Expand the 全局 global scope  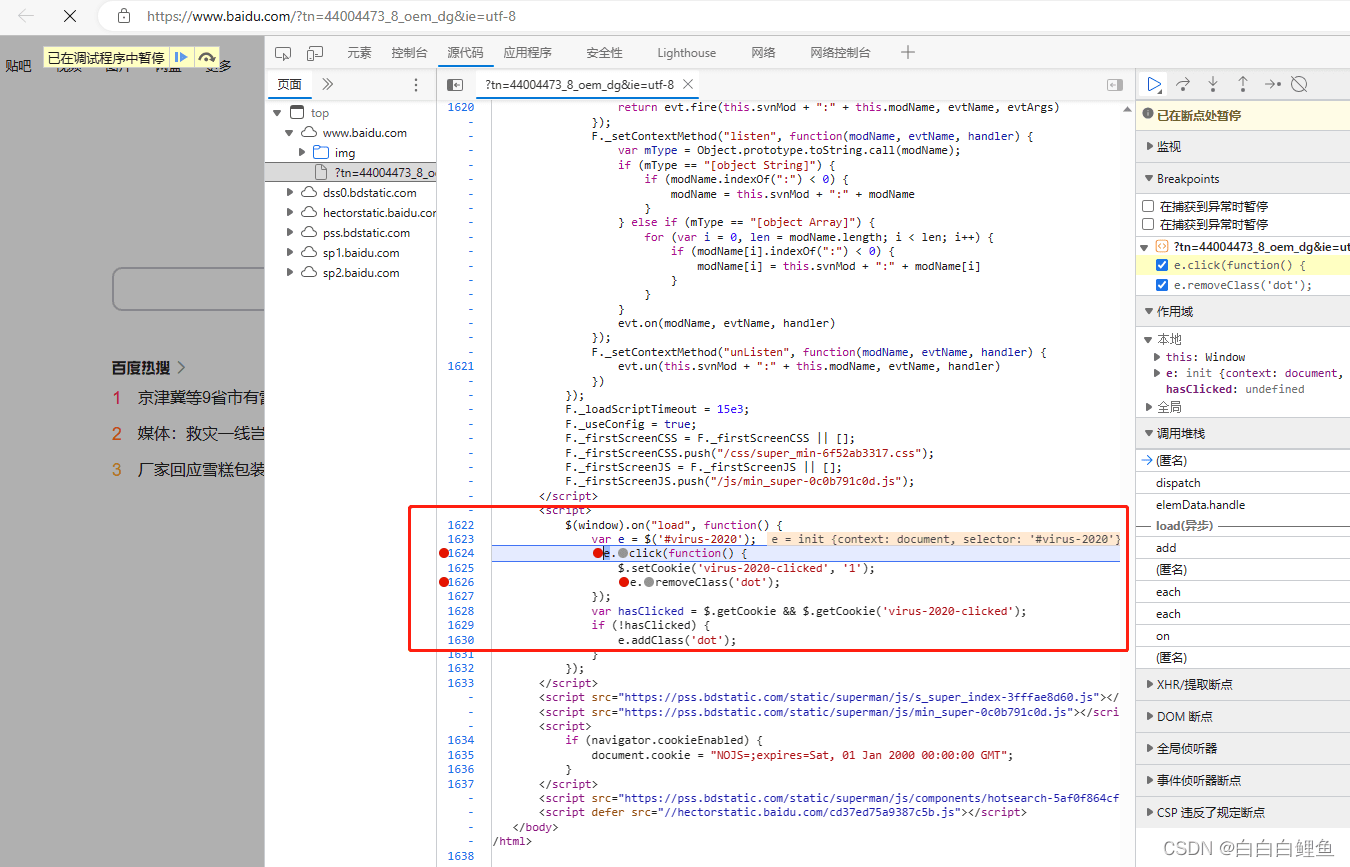click(x=1150, y=407)
